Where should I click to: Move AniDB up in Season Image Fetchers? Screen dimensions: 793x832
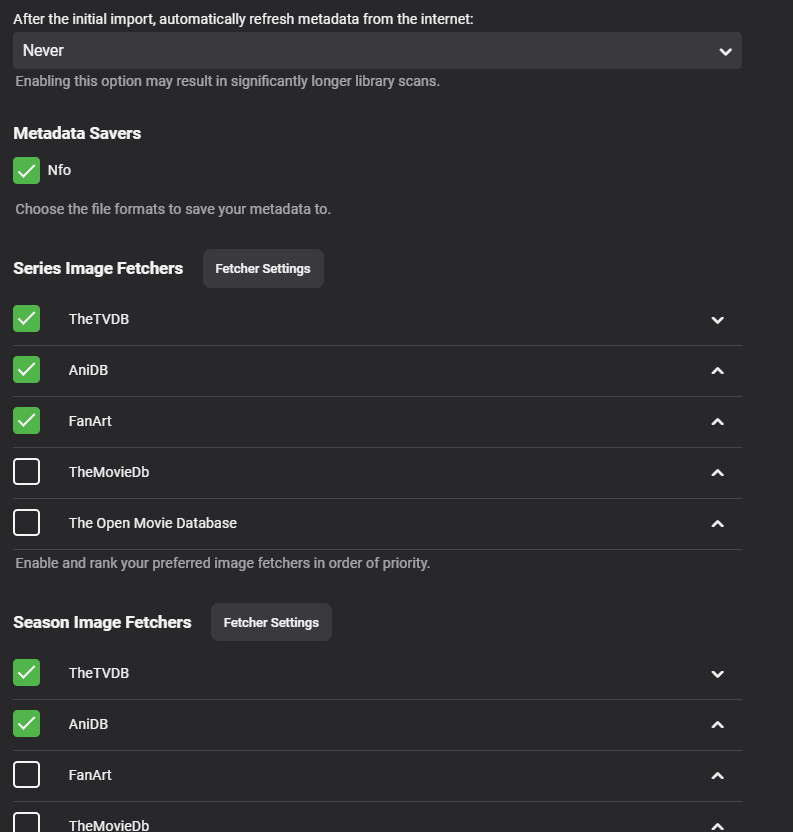[717, 725]
